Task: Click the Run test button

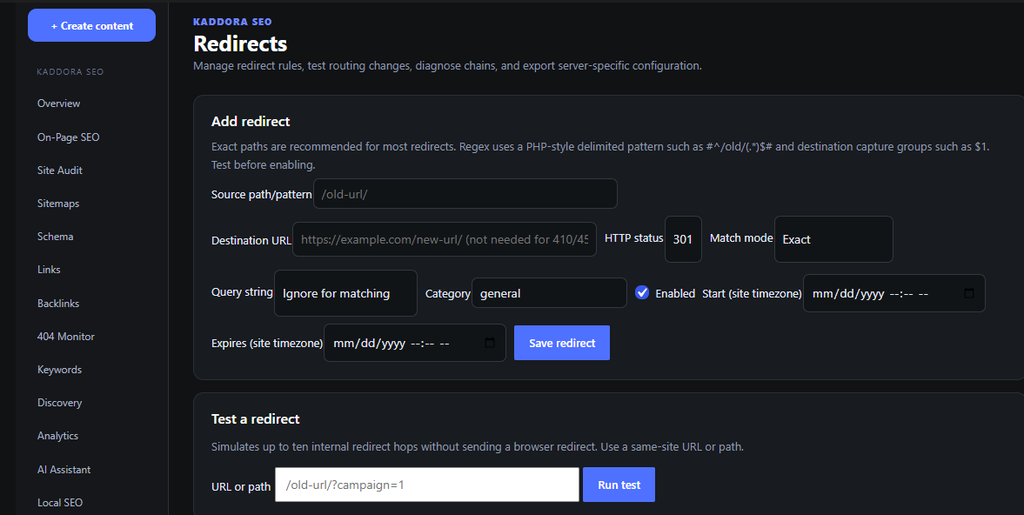Action: click(x=619, y=485)
